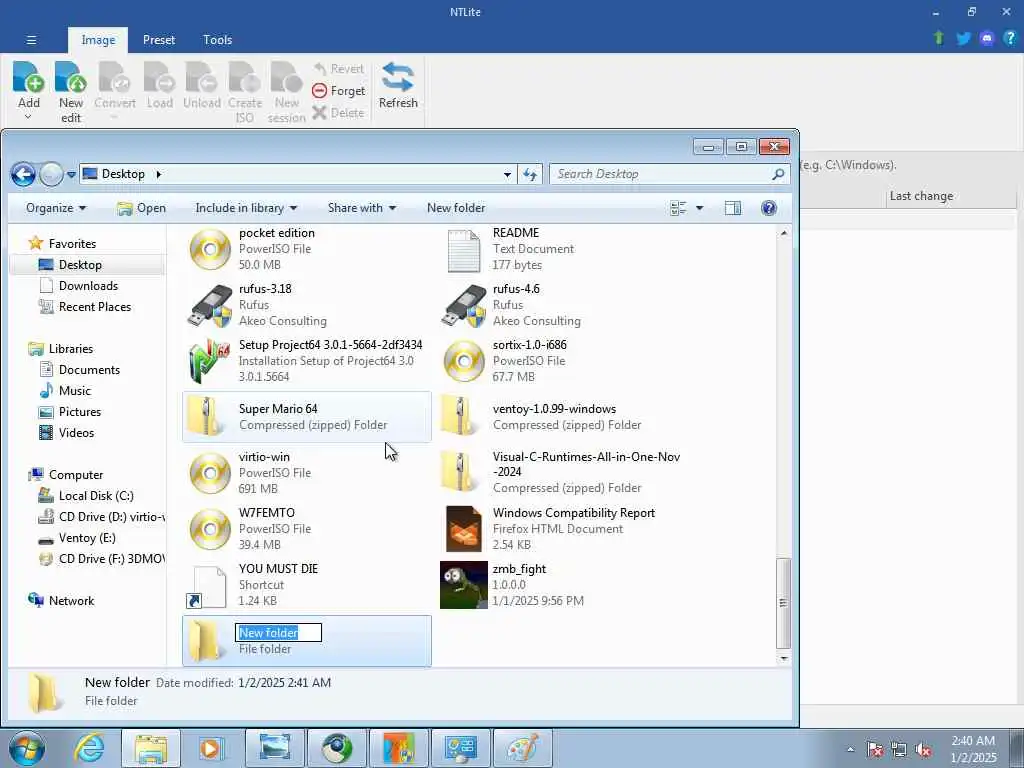Select Desktop in navigation pane

[x=80, y=264]
